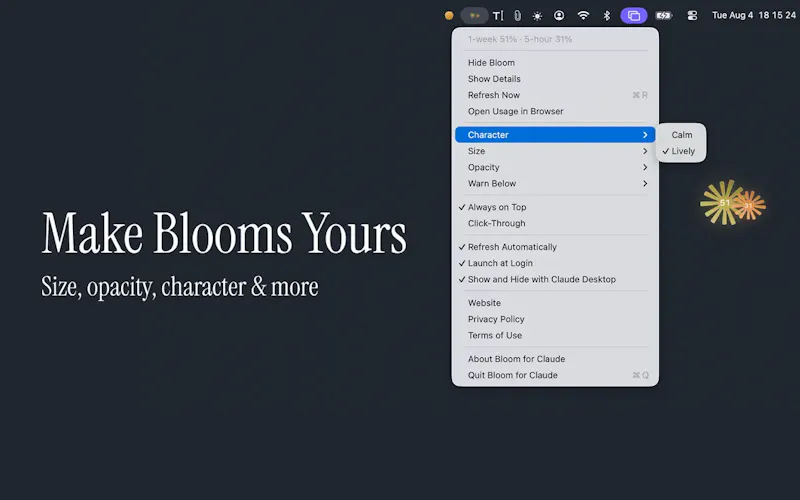Click the date and time clock

754,15
